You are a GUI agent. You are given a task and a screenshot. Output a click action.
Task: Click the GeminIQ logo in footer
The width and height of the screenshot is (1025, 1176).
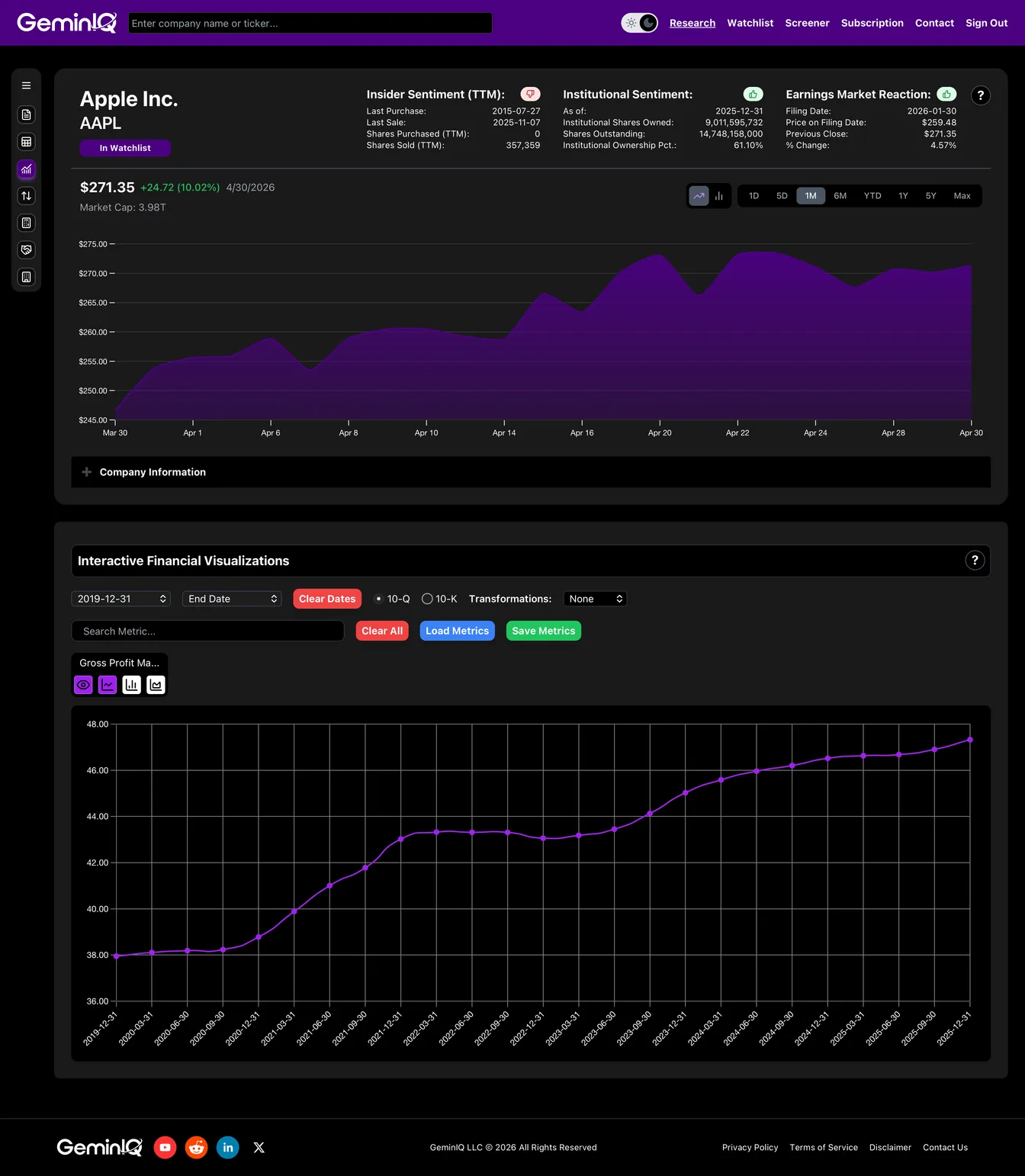click(x=99, y=1147)
